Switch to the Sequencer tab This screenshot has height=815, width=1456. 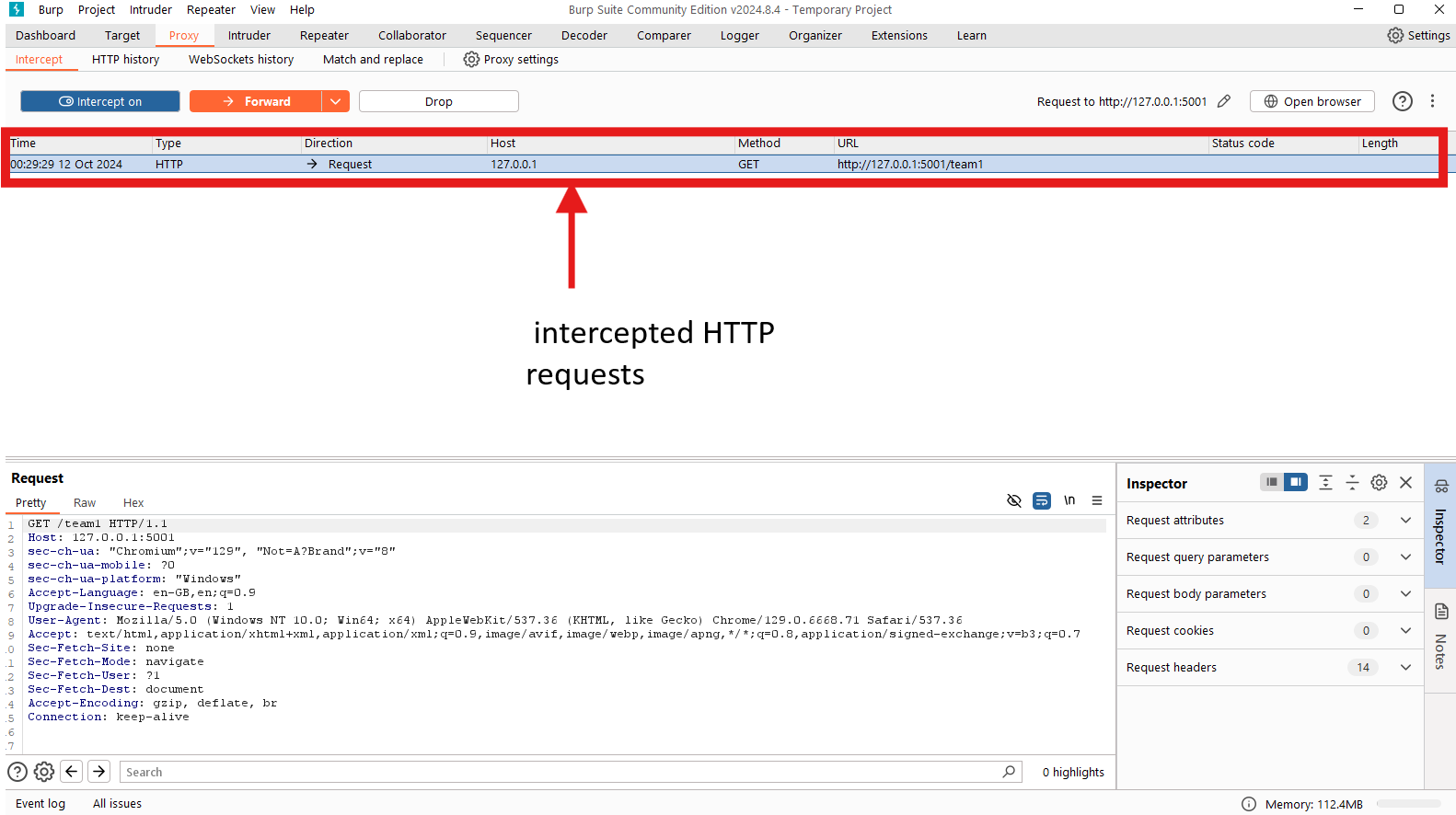(503, 35)
